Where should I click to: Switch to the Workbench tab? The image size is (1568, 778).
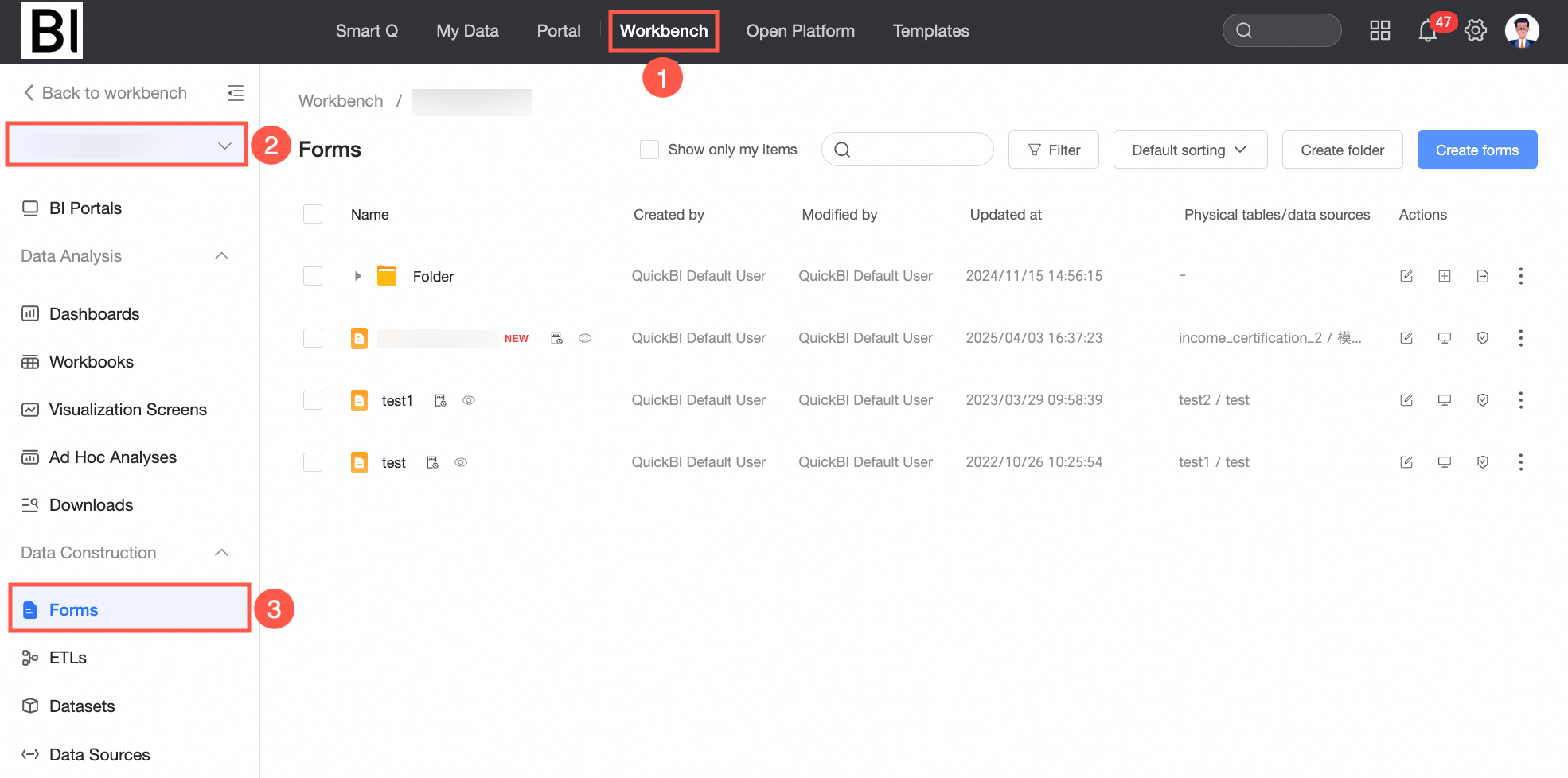(664, 31)
